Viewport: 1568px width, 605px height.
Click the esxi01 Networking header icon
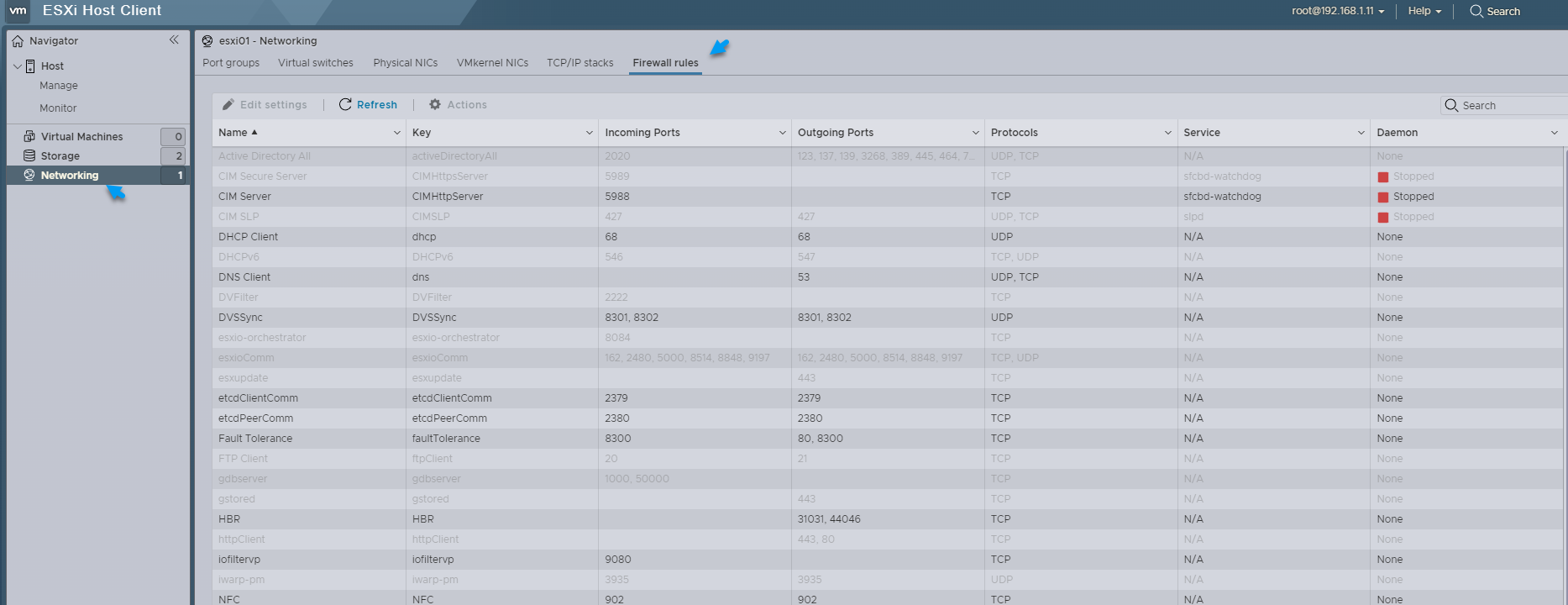pyautogui.click(x=207, y=40)
